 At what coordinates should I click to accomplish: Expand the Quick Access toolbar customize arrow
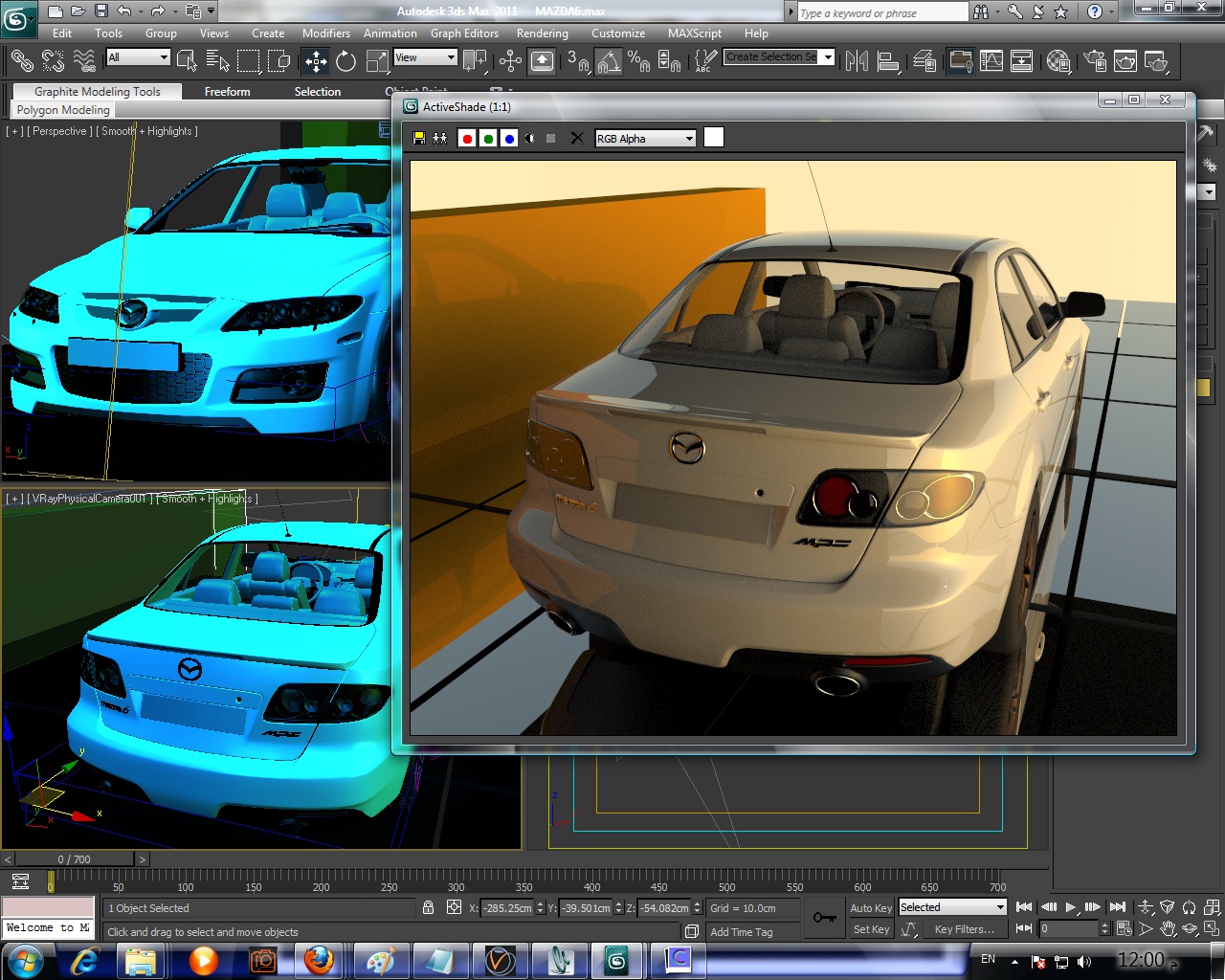coord(212,11)
